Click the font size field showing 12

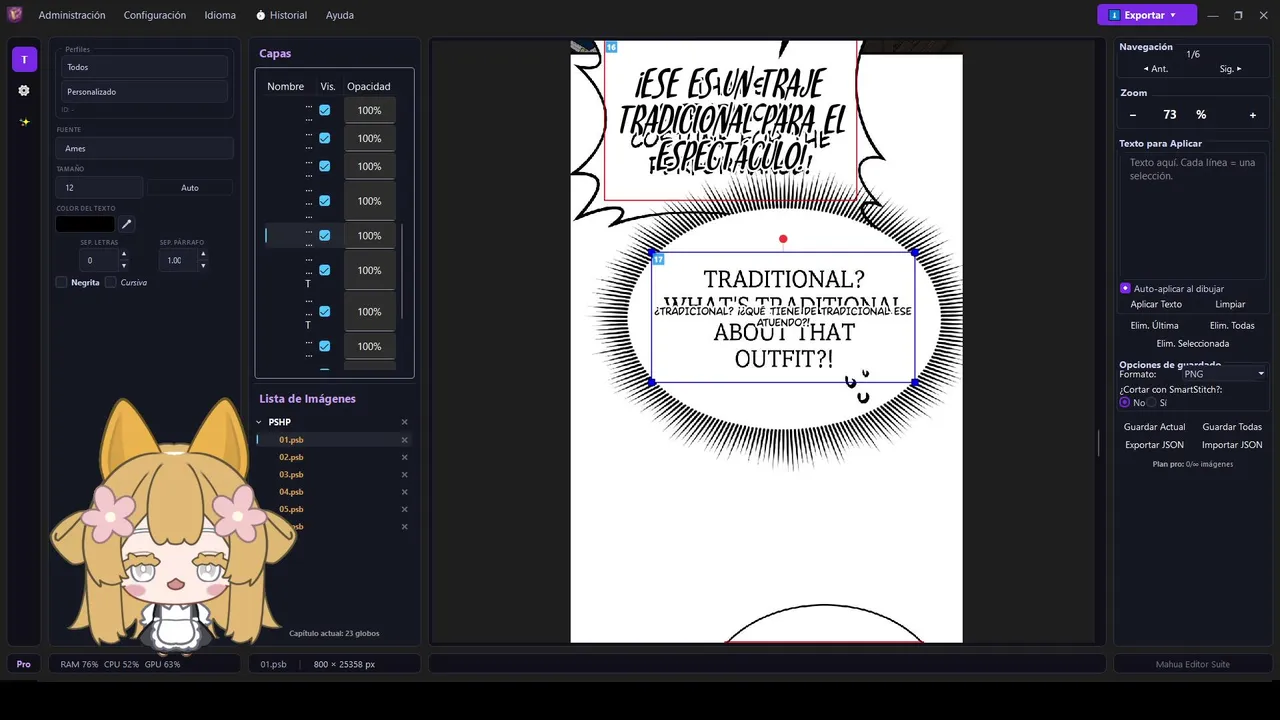pyautogui.click(x=100, y=188)
